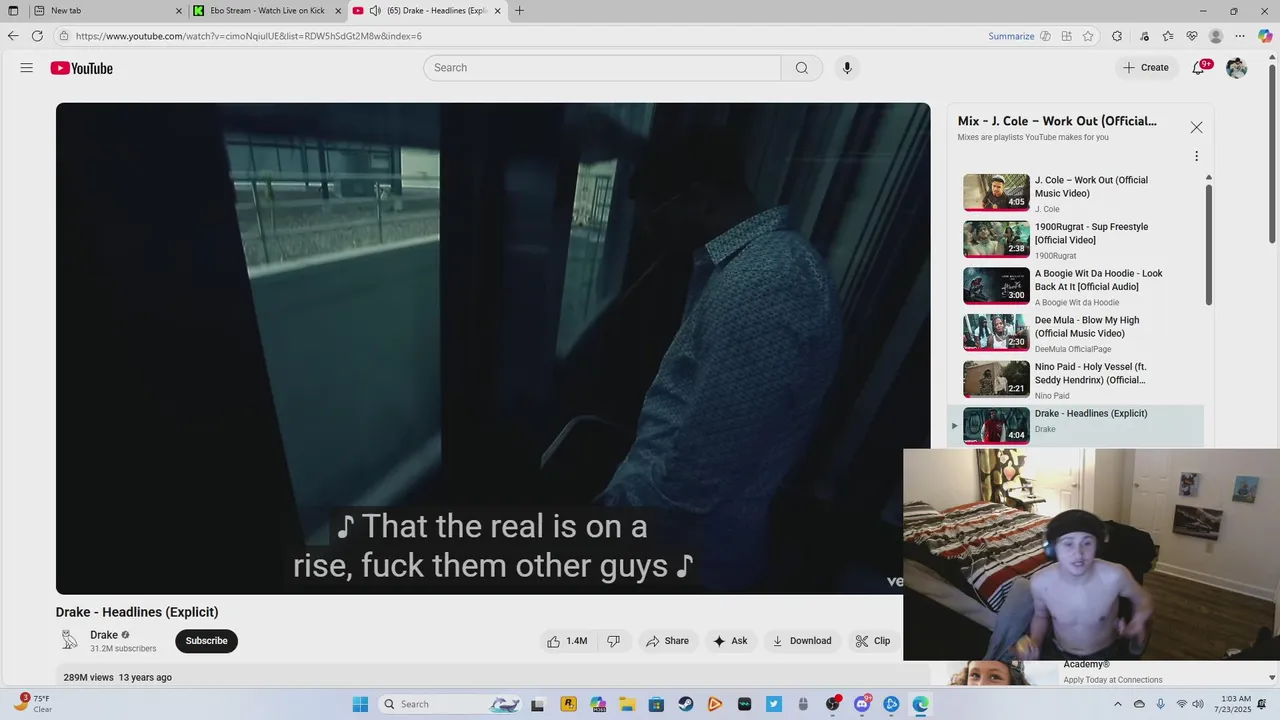Click the Clip button
Image resolution: width=1280 pixels, height=720 pixels.
[x=872, y=641]
